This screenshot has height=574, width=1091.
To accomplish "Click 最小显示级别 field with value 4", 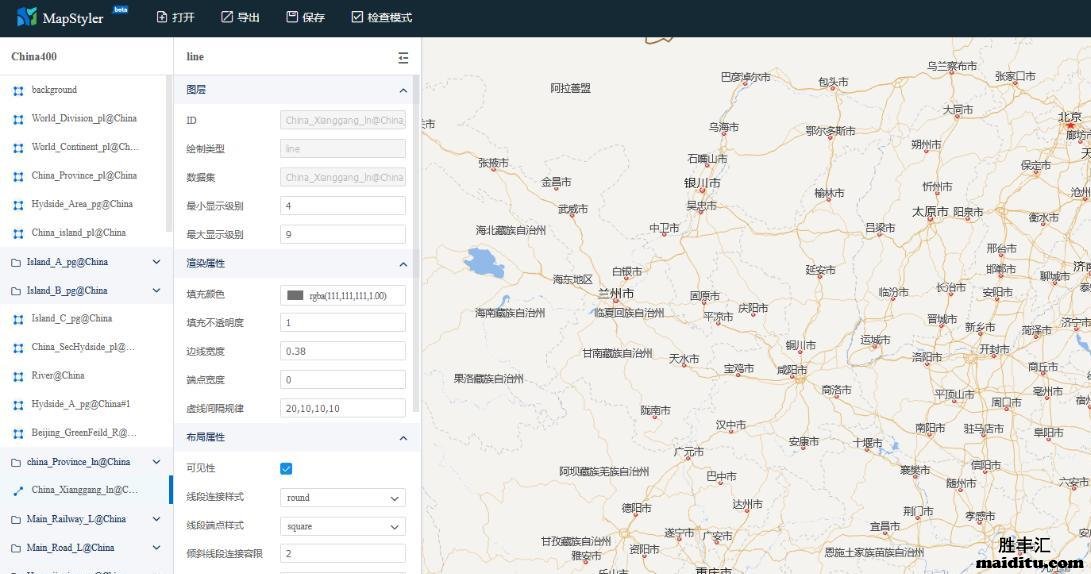I will [x=343, y=206].
